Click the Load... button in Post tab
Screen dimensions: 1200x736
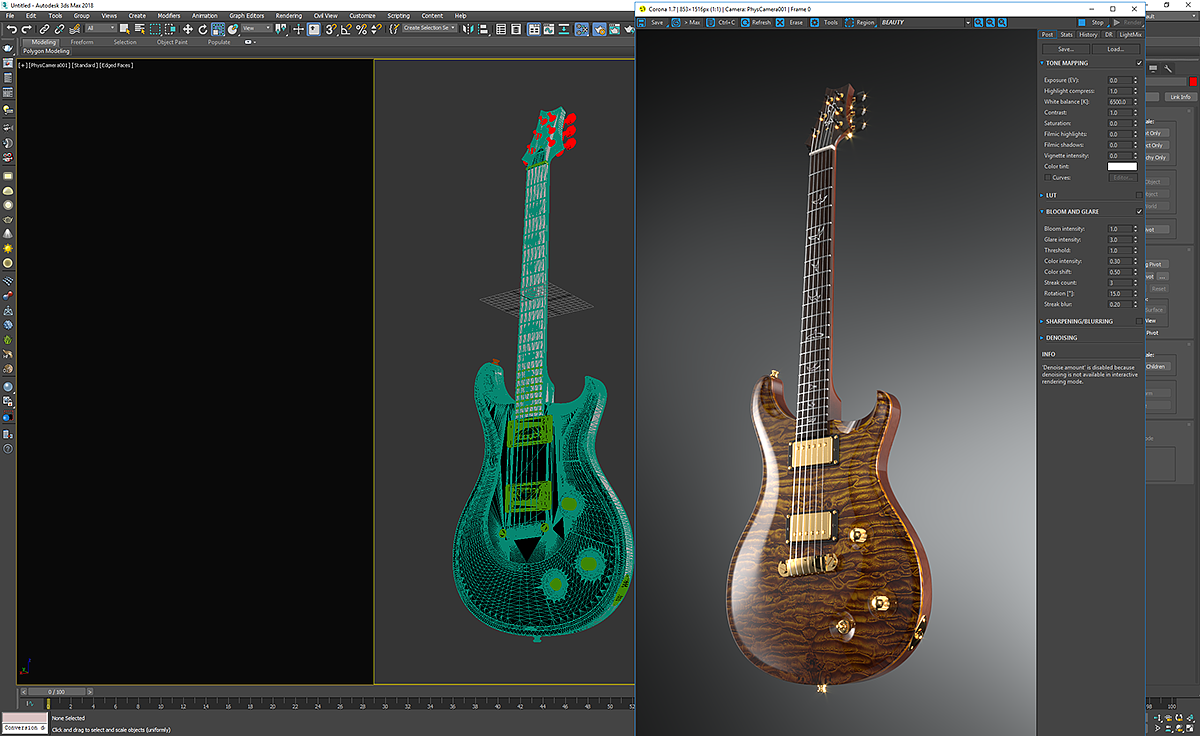click(1115, 49)
